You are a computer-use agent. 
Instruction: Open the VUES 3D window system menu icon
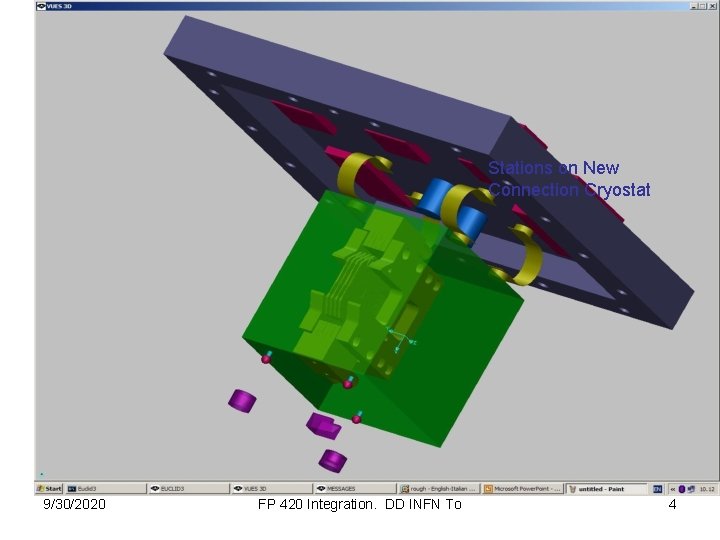tap(41, 6)
